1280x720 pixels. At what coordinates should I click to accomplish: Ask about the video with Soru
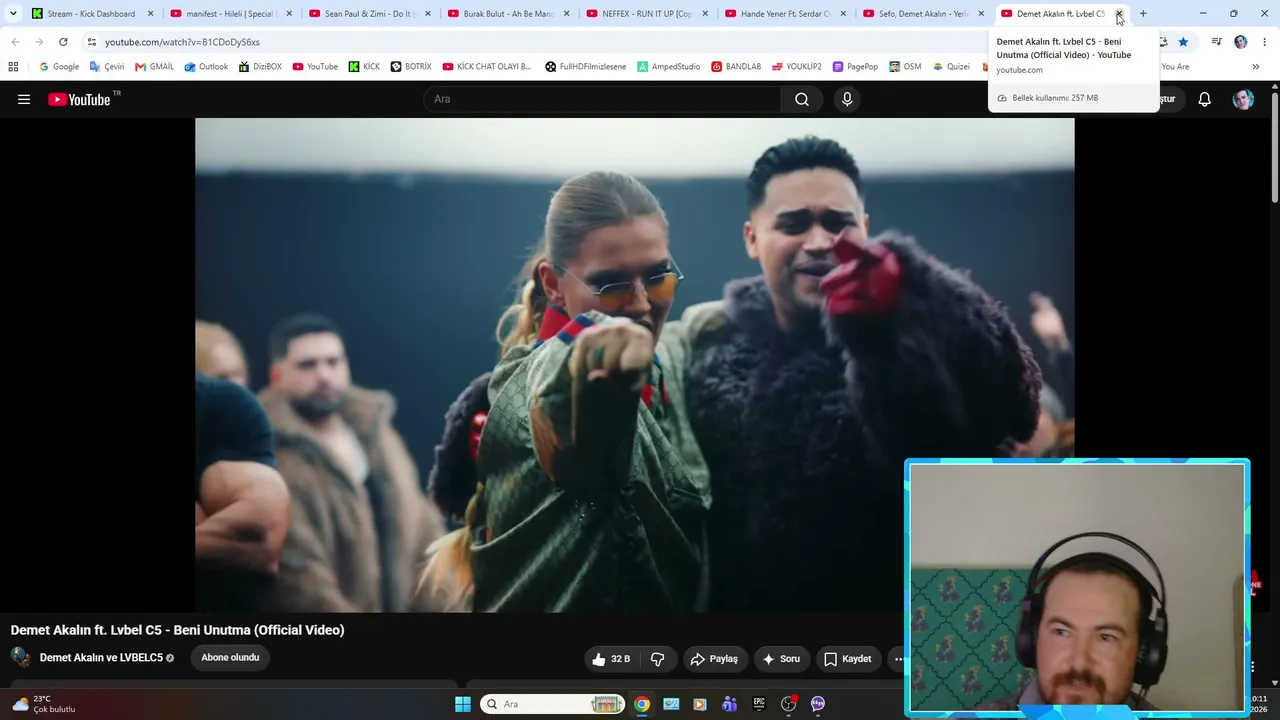tap(781, 659)
